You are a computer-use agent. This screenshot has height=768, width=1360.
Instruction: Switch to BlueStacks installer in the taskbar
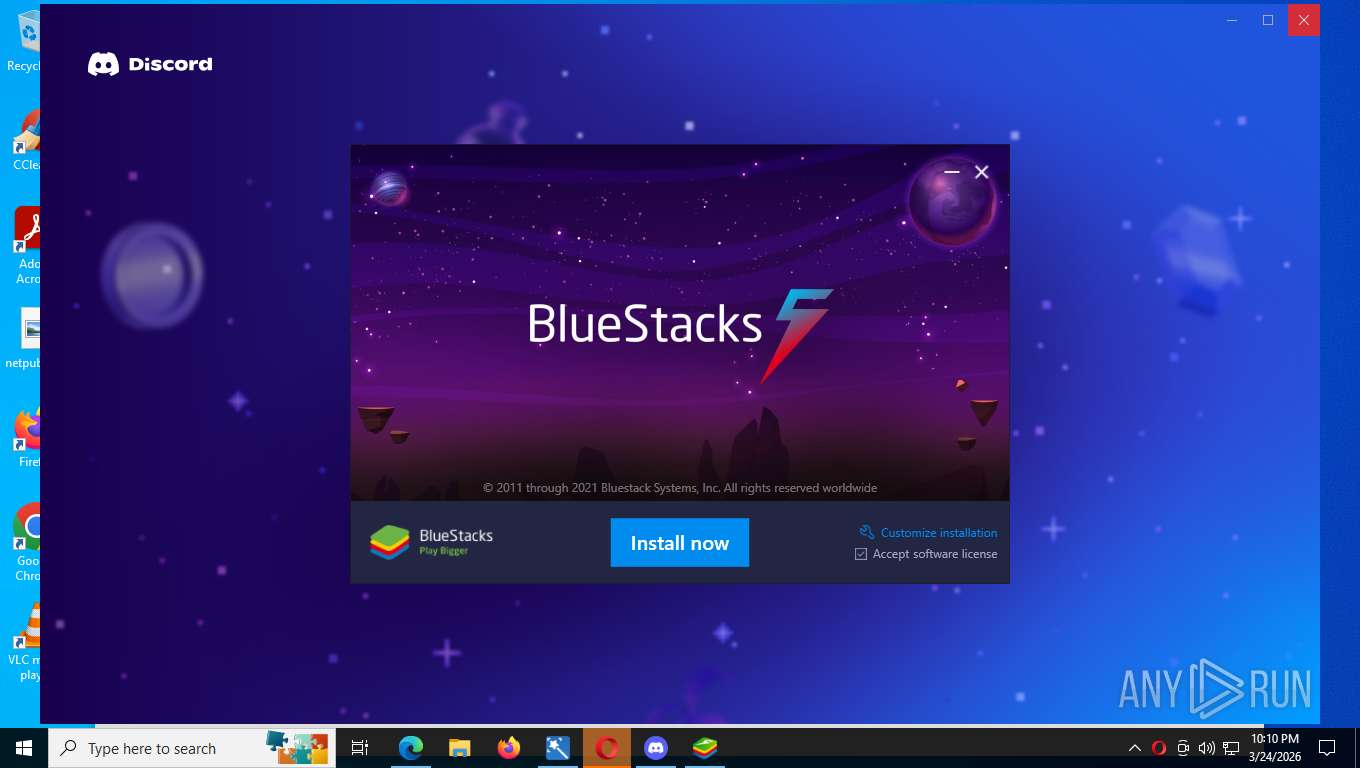(x=705, y=748)
